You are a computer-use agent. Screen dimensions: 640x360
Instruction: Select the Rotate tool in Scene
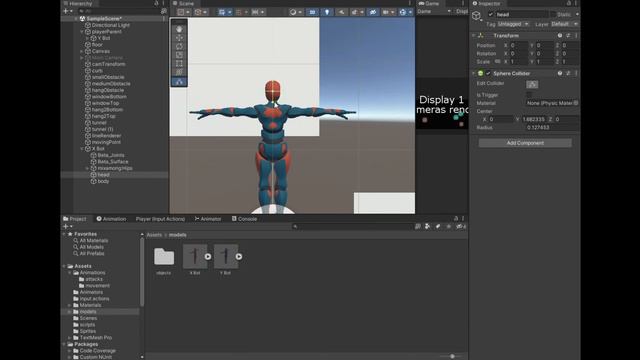(179, 47)
